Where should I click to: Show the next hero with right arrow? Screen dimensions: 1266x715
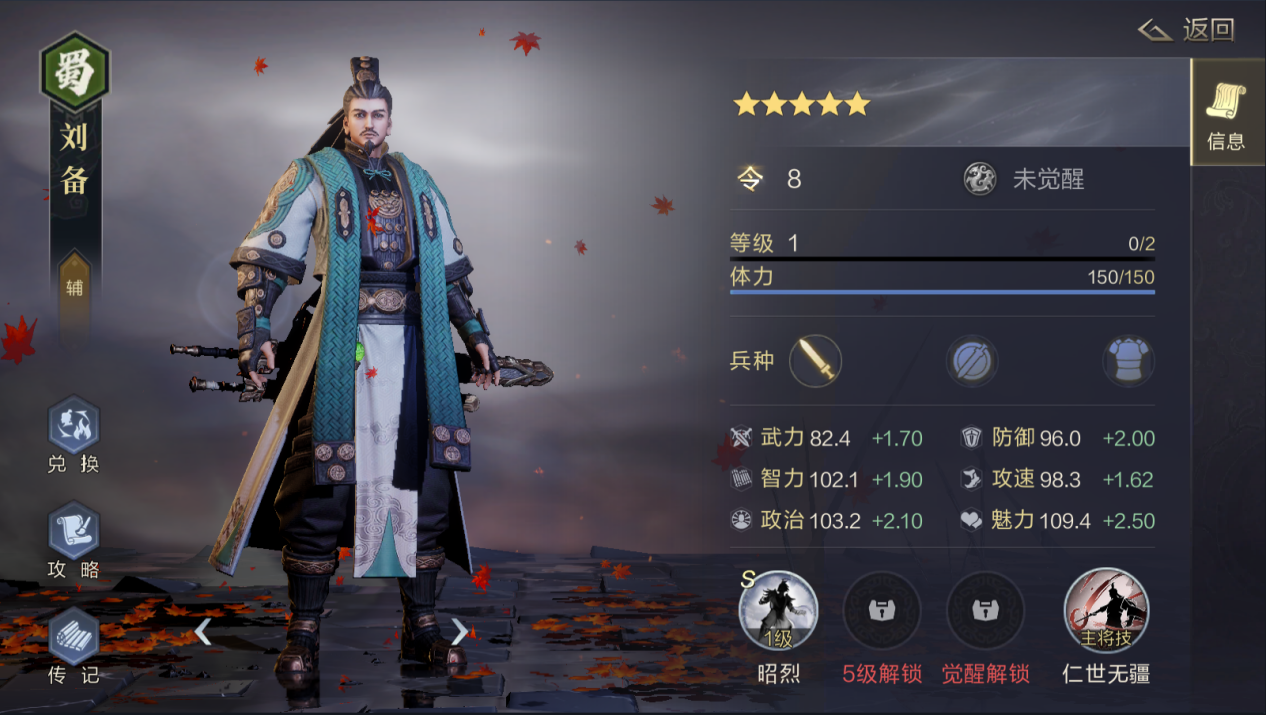tap(459, 631)
